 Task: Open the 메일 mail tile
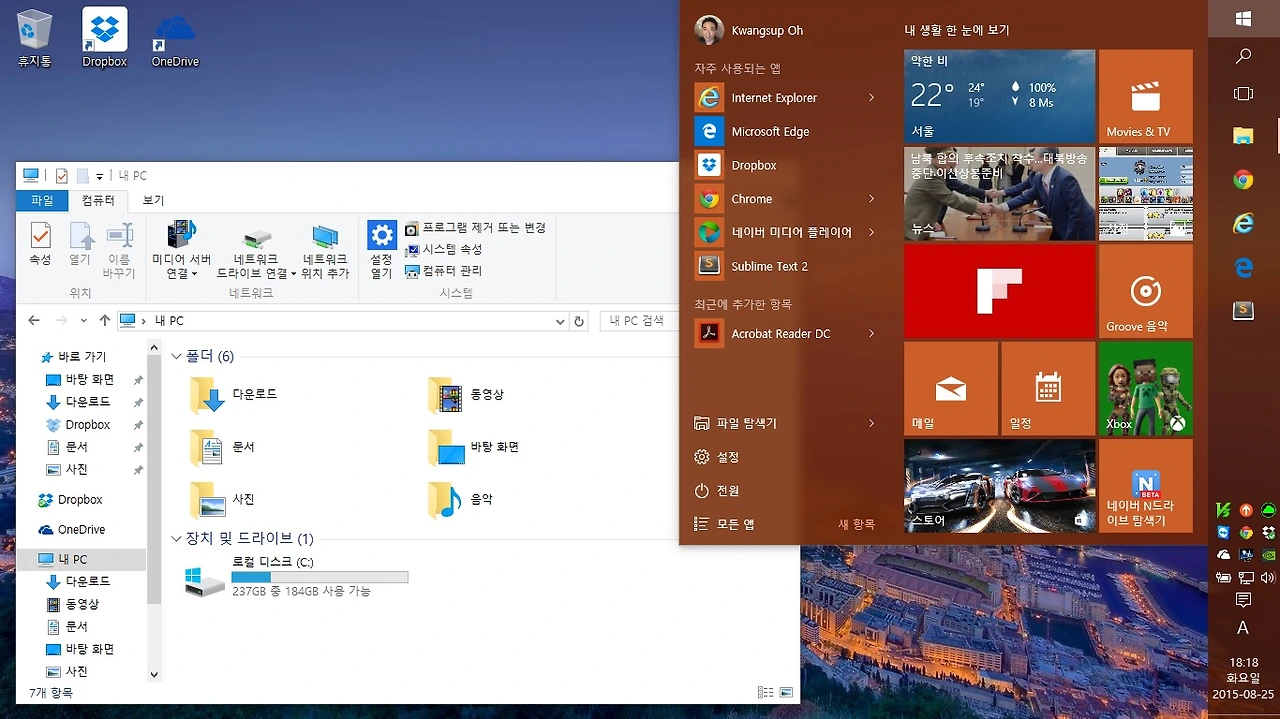pyautogui.click(x=950, y=388)
